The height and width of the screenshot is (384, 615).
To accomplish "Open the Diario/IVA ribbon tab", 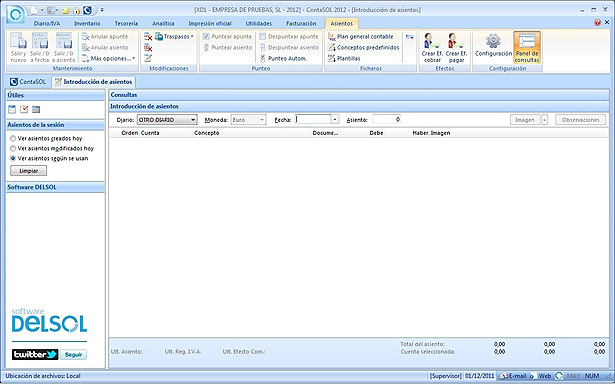I will (47, 24).
